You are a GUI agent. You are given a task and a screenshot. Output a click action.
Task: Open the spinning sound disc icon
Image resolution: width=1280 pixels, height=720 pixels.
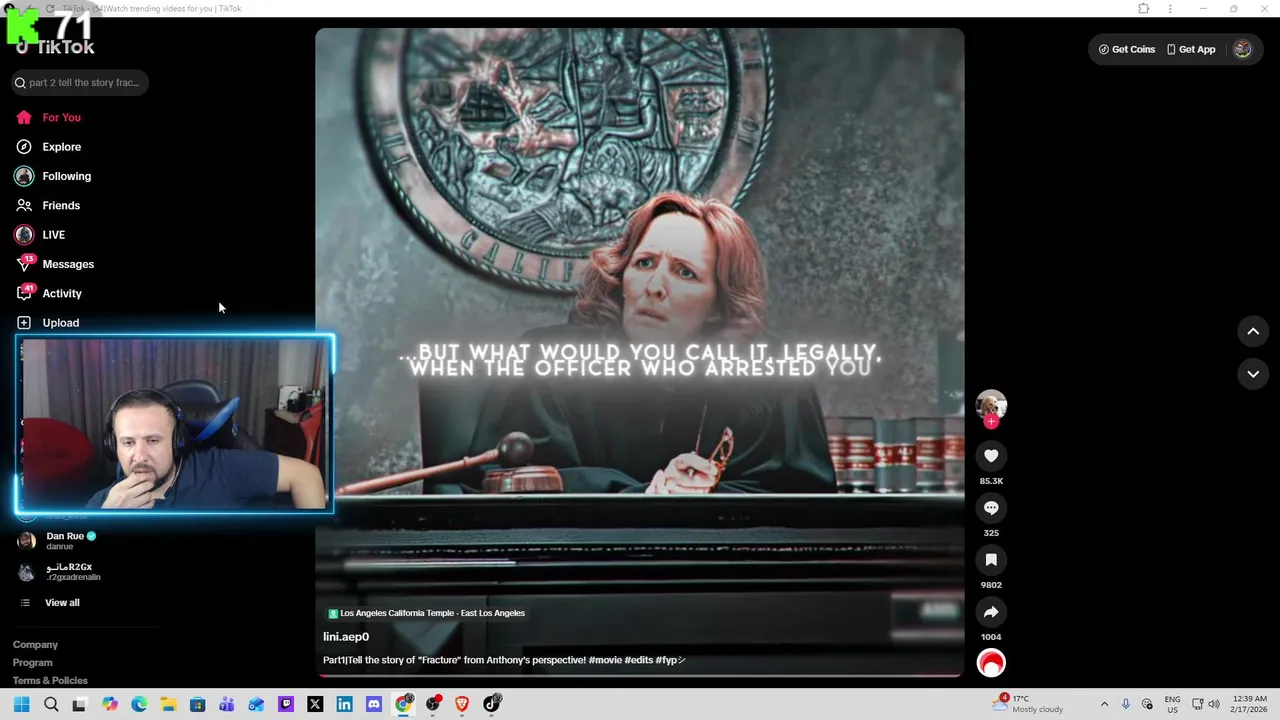[x=991, y=663]
